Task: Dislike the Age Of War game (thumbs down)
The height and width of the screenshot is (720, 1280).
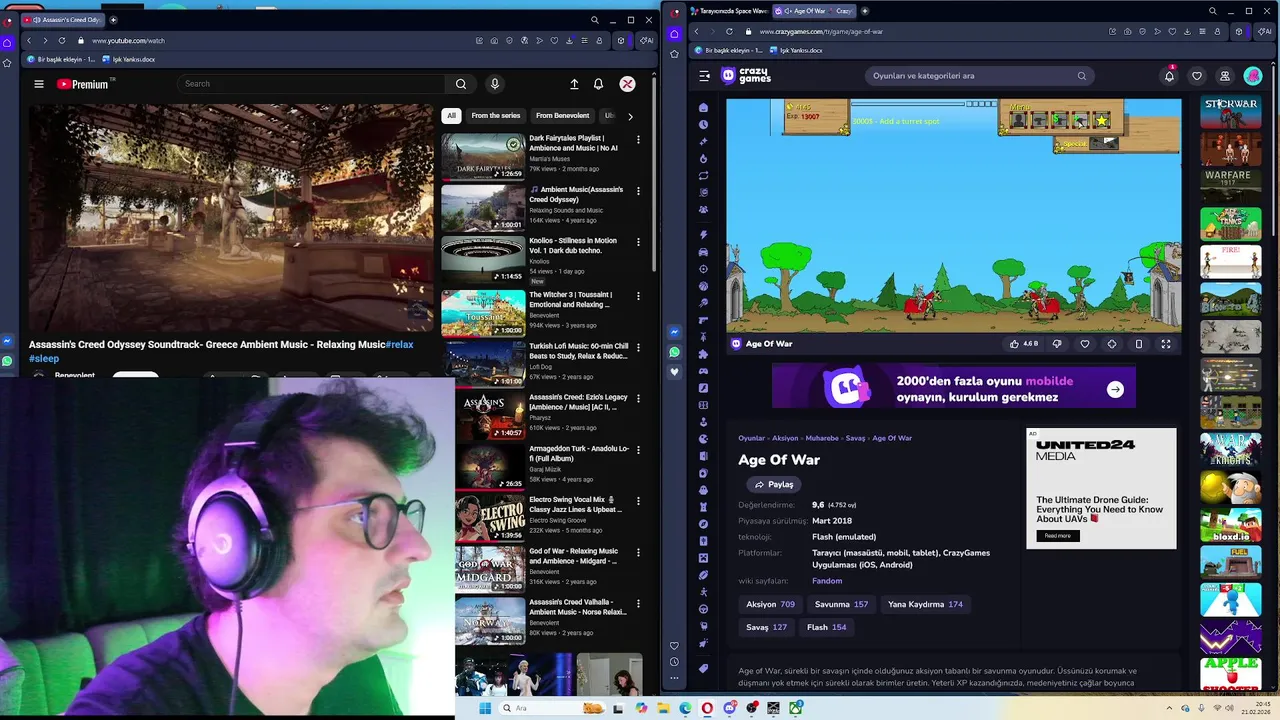Action: pos(1057,344)
